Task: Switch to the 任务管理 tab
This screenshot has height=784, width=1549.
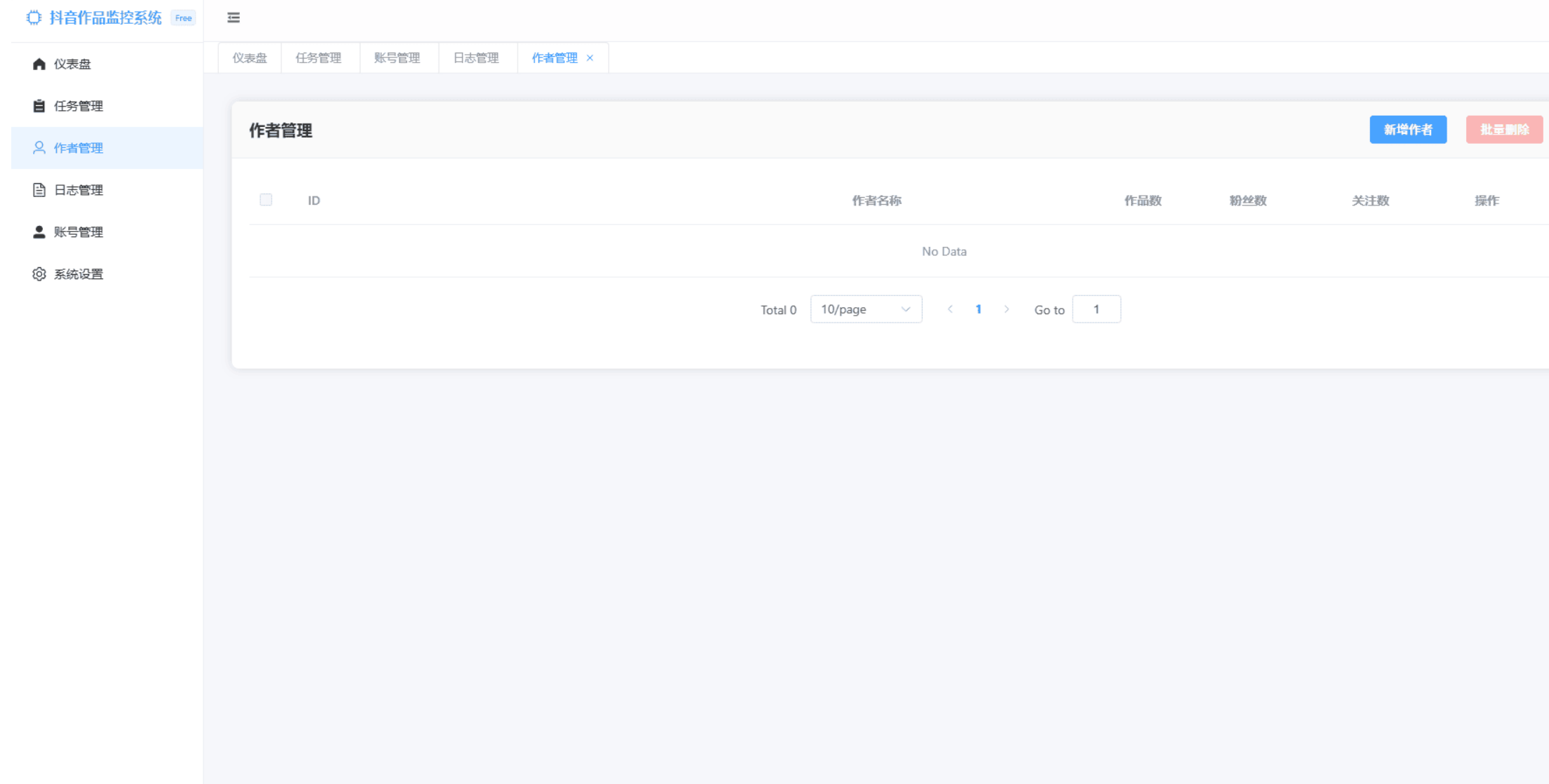Action: 318,58
